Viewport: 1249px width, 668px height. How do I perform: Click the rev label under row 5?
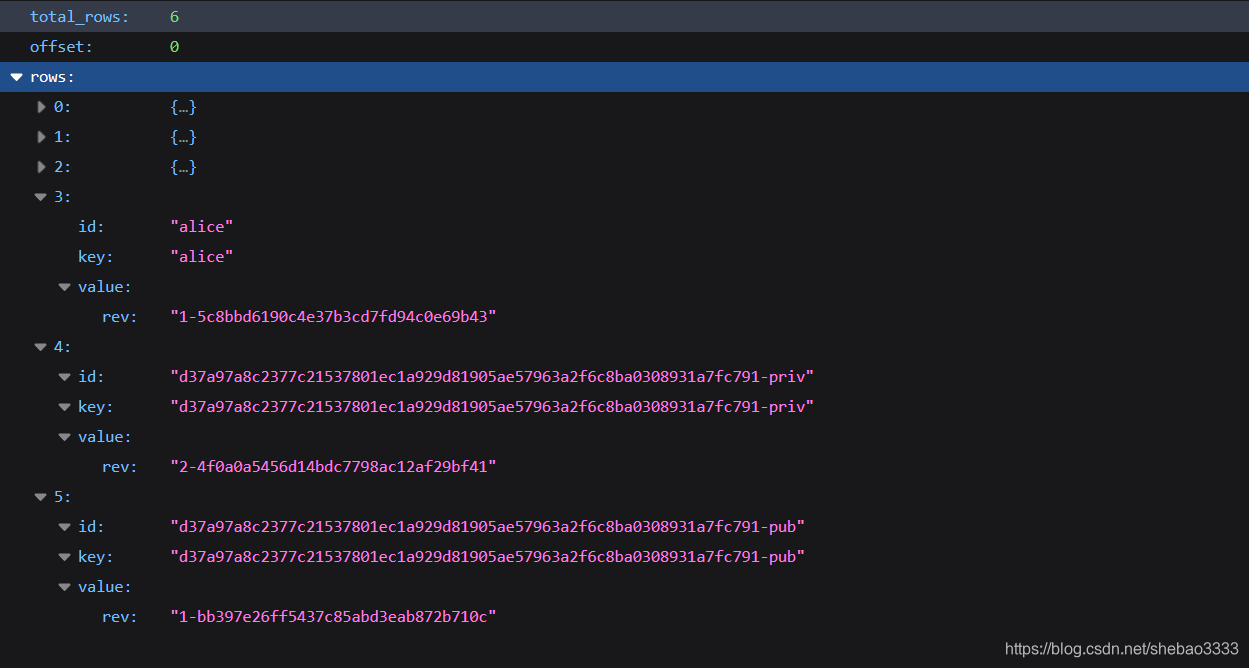(120, 617)
